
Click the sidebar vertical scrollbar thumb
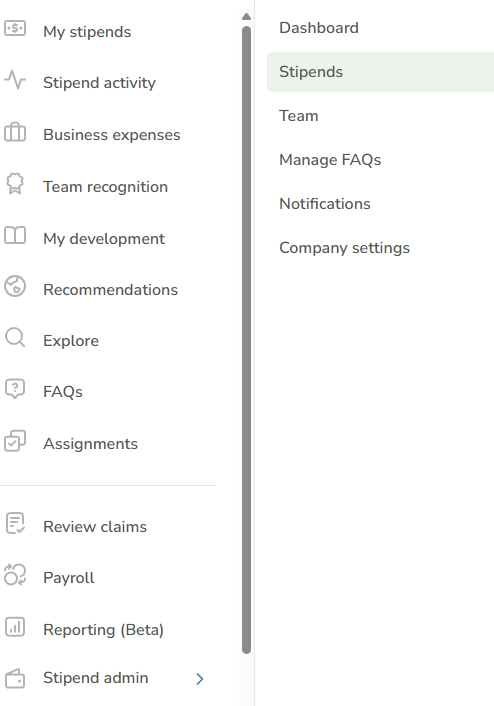click(x=246, y=340)
